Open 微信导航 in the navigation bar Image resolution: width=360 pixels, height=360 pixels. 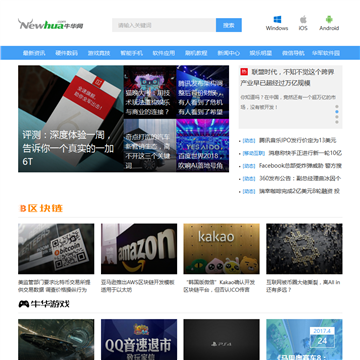click(293, 53)
